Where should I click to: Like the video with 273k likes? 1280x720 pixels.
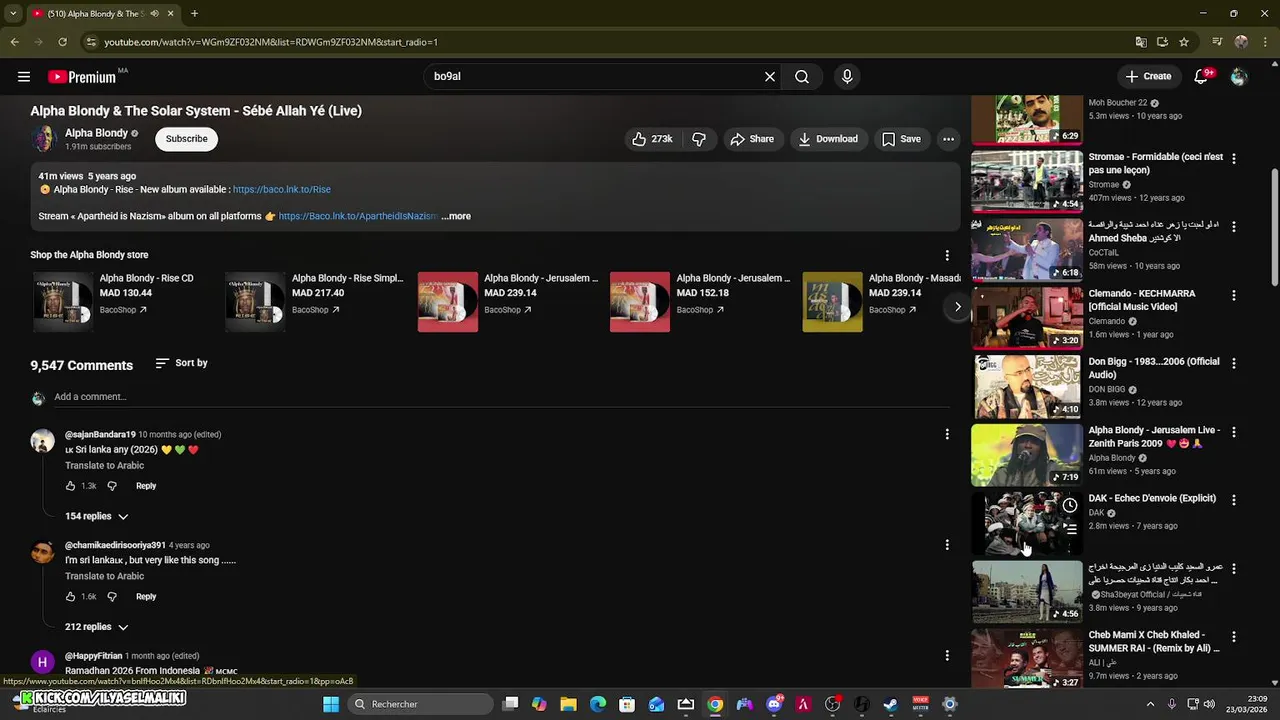coord(652,139)
